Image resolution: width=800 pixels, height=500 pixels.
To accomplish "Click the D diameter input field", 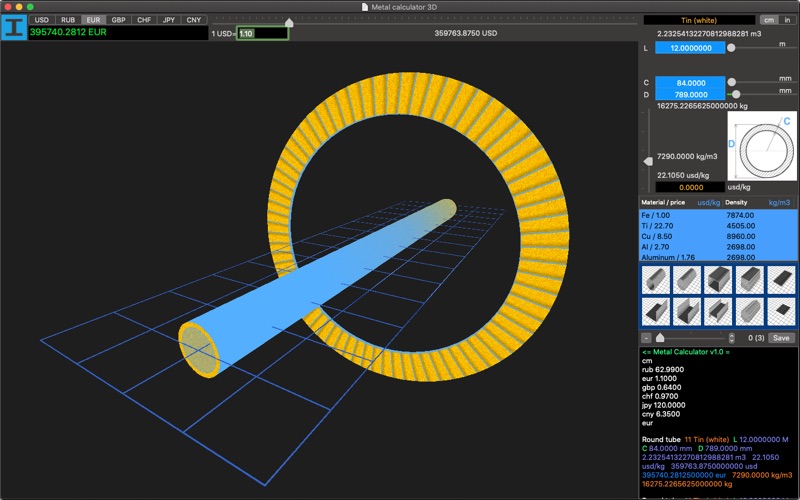I will pos(690,94).
